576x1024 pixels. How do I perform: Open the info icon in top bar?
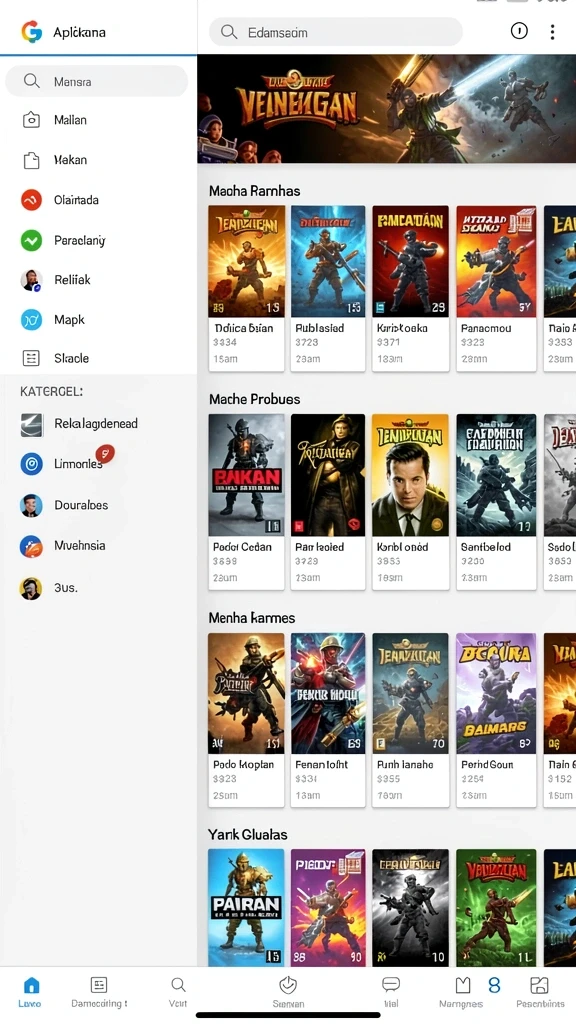pos(519,31)
